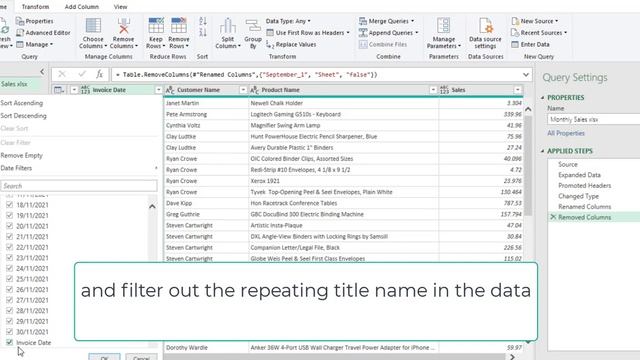
Task: Open Sales column filter dropdown
Action: (518, 90)
